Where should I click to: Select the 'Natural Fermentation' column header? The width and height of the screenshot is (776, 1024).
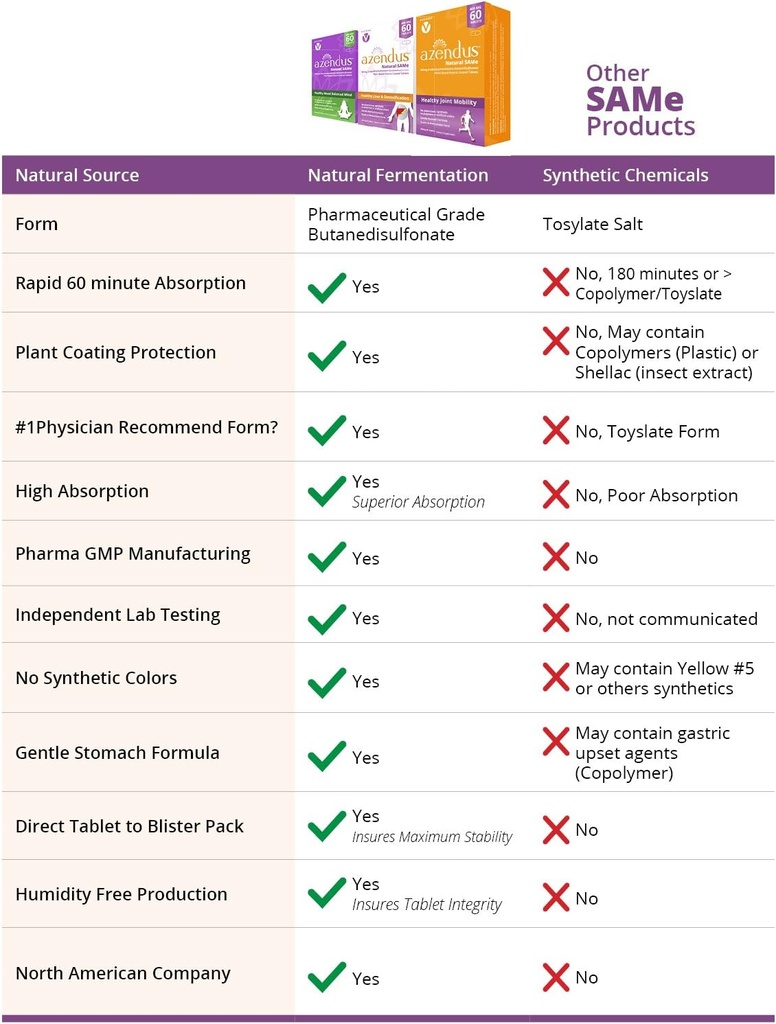(398, 175)
